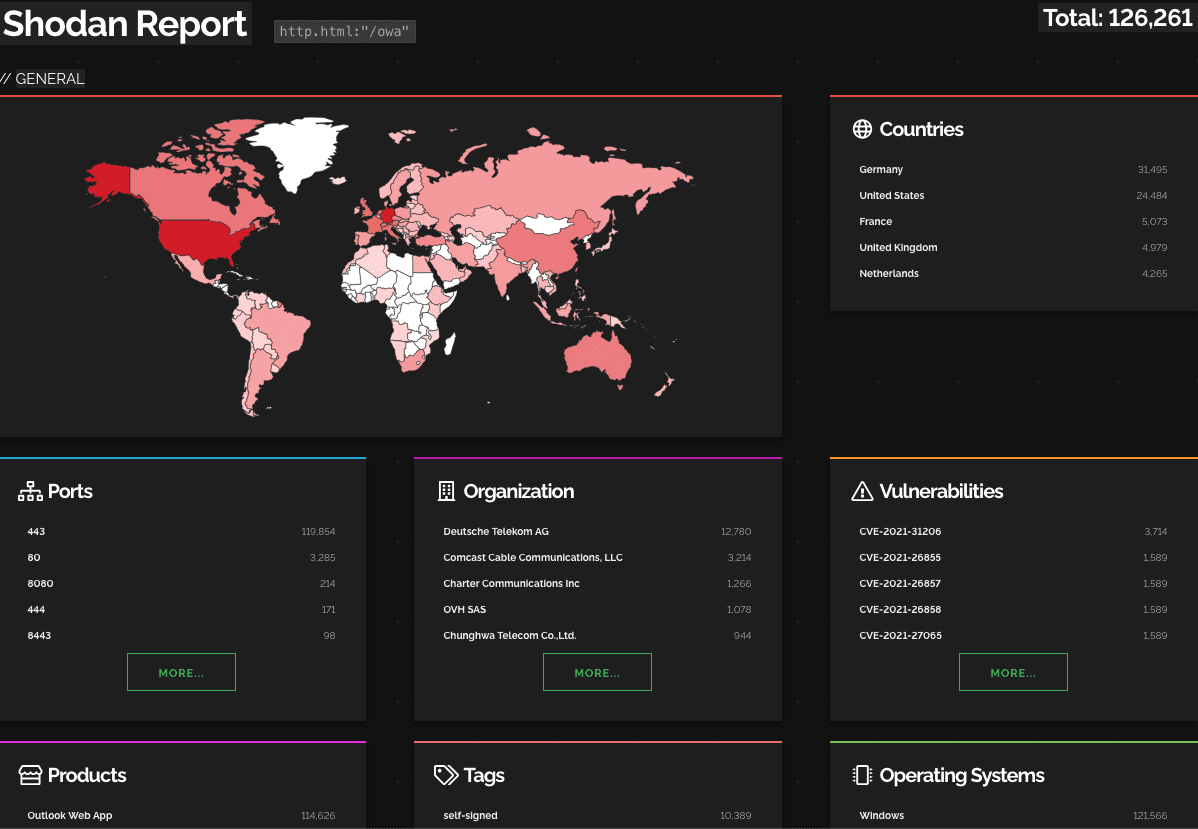Select self-signed tag row

597,816
